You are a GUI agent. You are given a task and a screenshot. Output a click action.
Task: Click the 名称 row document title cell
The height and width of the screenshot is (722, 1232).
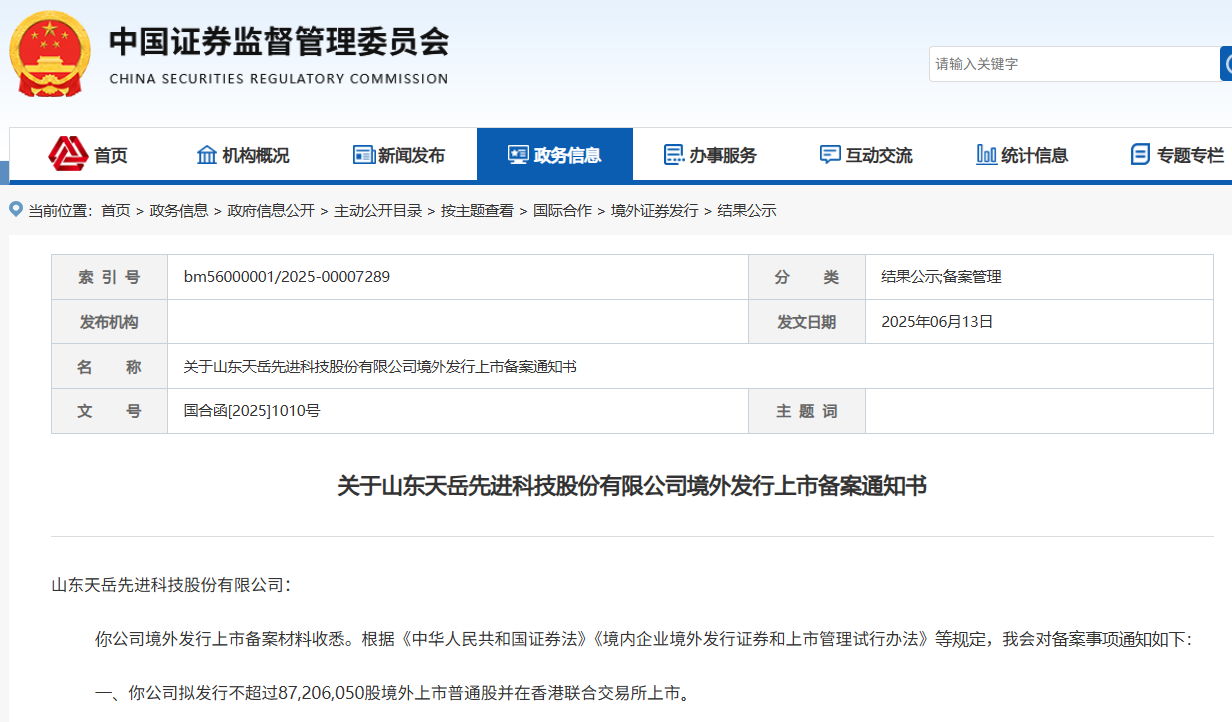click(x=690, y=367)
